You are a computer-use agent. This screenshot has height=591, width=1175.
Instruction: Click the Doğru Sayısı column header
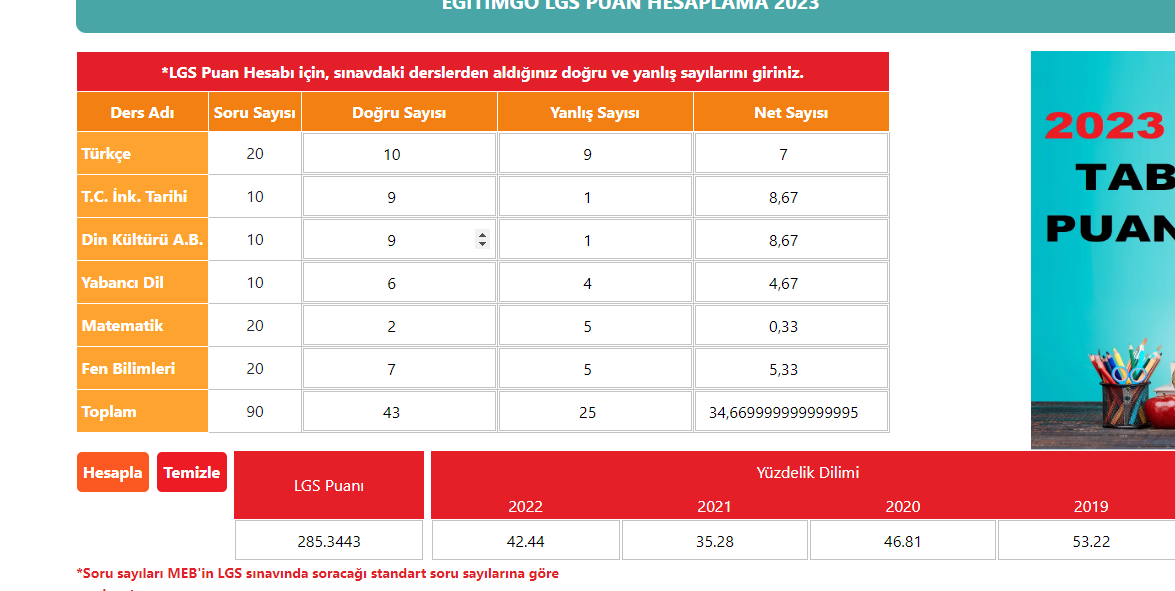pos(399,112)
